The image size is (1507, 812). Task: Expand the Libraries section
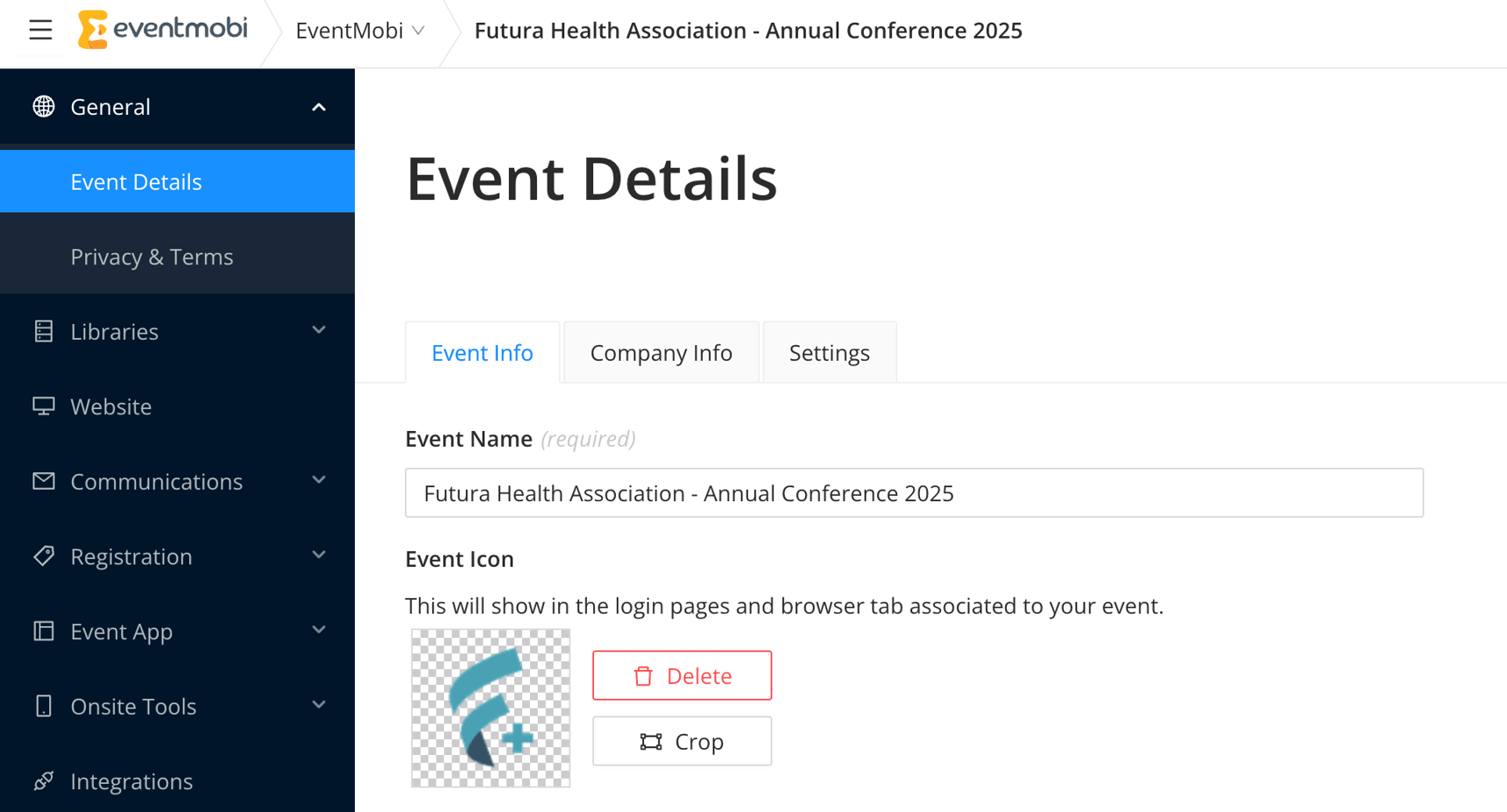[x=318, y=331]
